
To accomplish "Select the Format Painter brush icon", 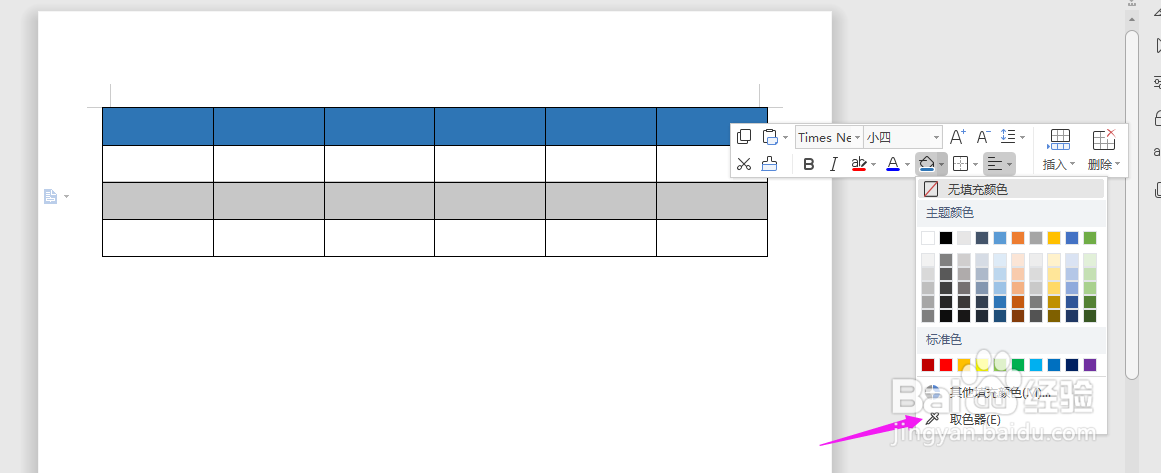I will (x=769, y=164).
